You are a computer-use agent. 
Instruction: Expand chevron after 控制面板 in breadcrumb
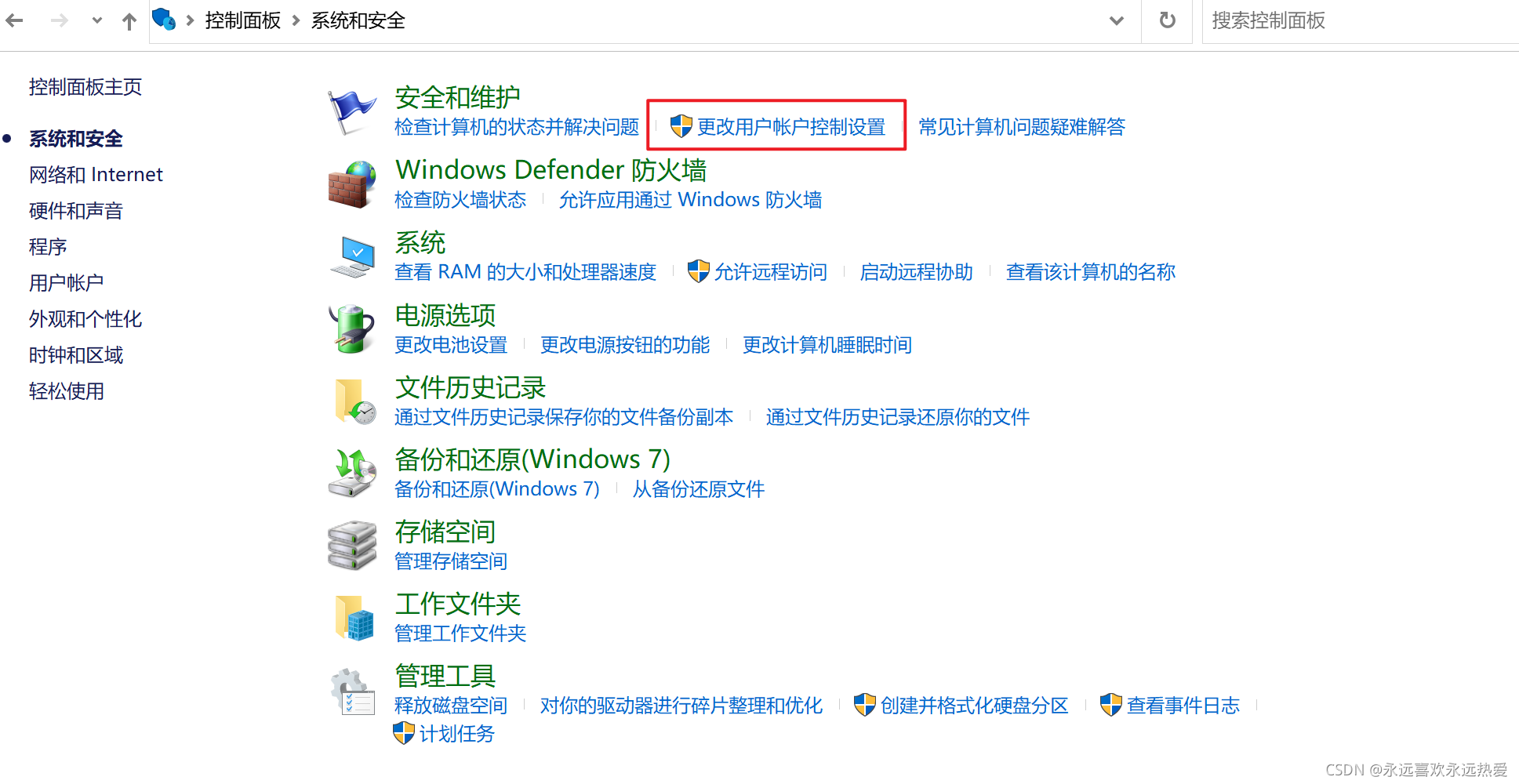296,20
